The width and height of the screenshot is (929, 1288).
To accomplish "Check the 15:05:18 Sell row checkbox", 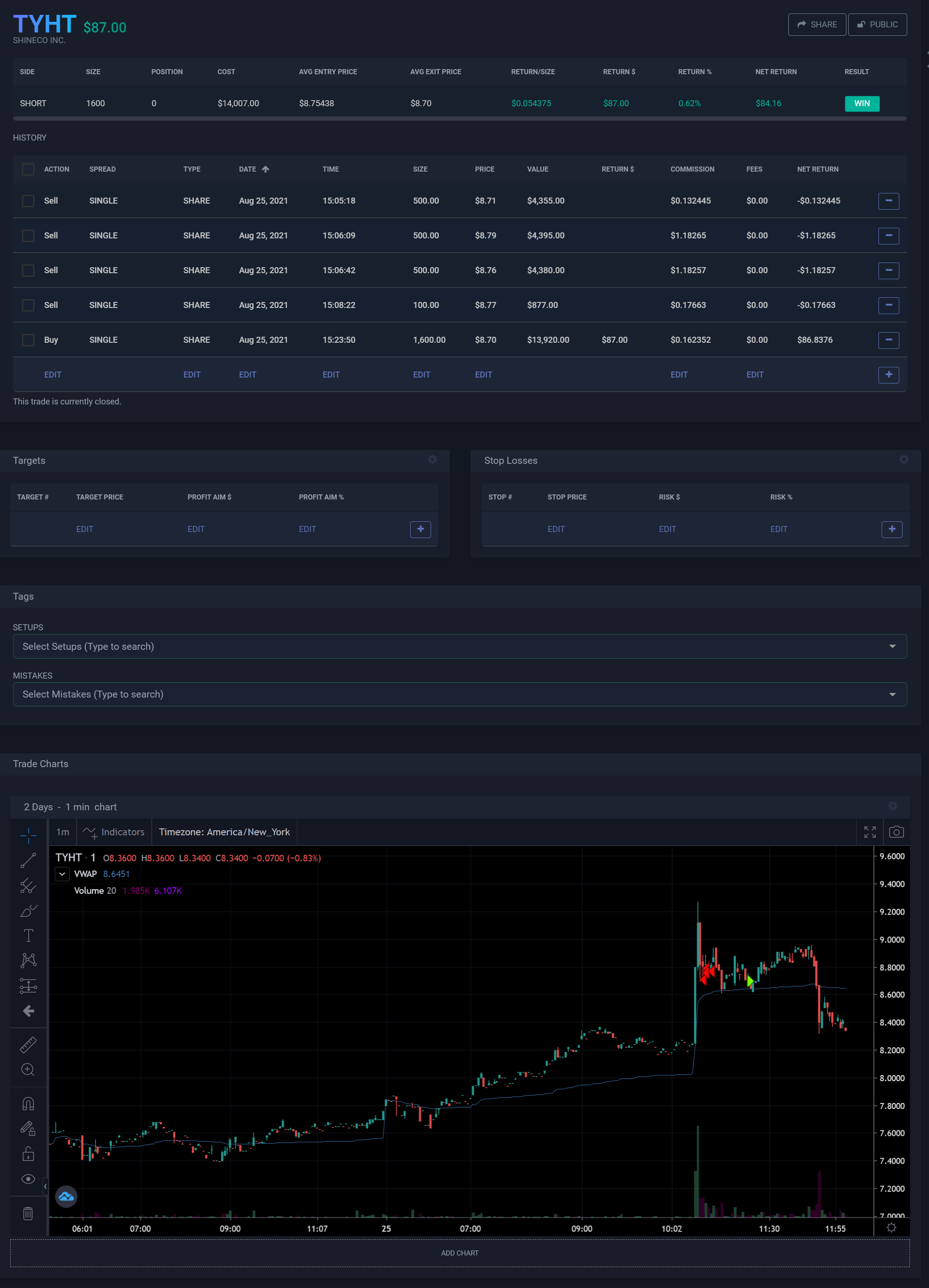I will [28, 201].
